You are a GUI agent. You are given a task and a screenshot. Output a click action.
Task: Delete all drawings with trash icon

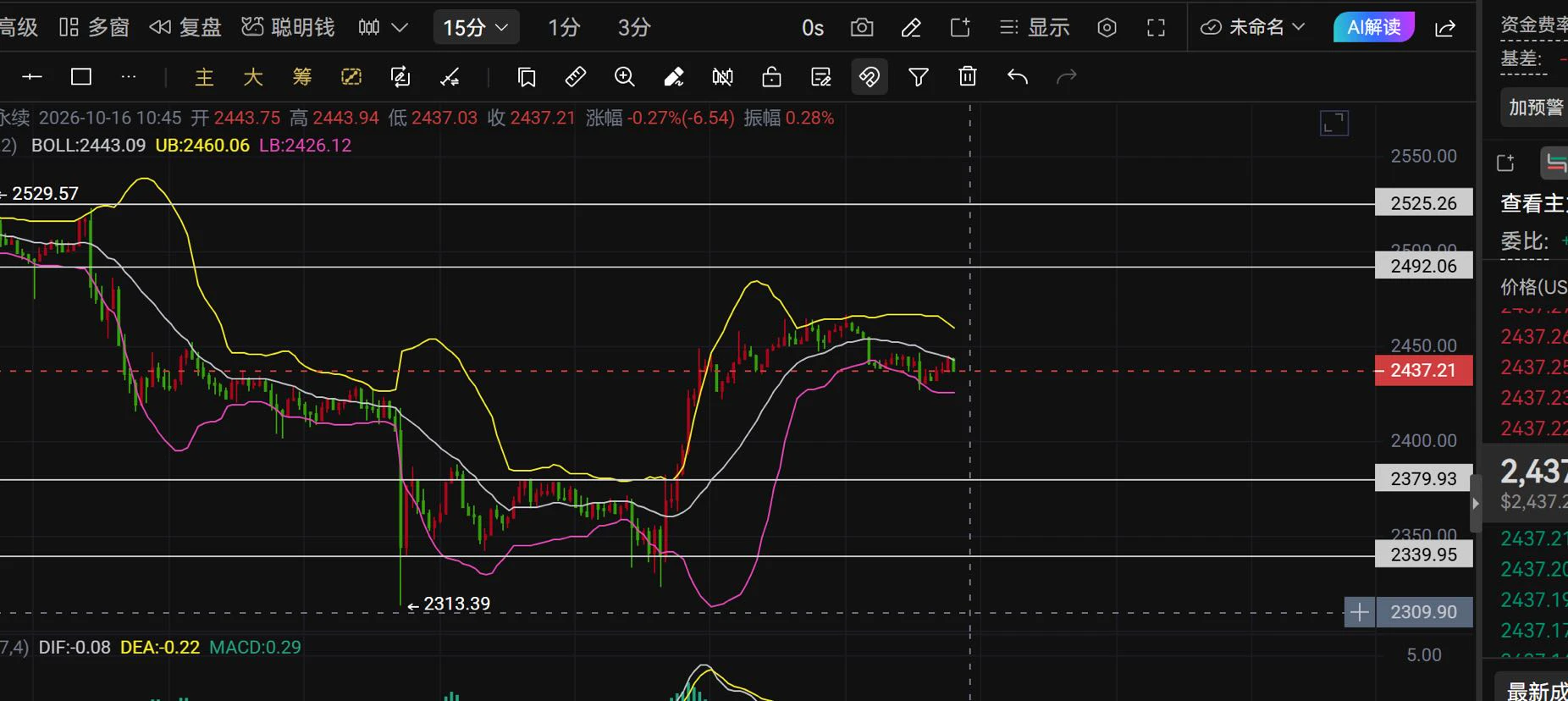click(x=968, y=77)
